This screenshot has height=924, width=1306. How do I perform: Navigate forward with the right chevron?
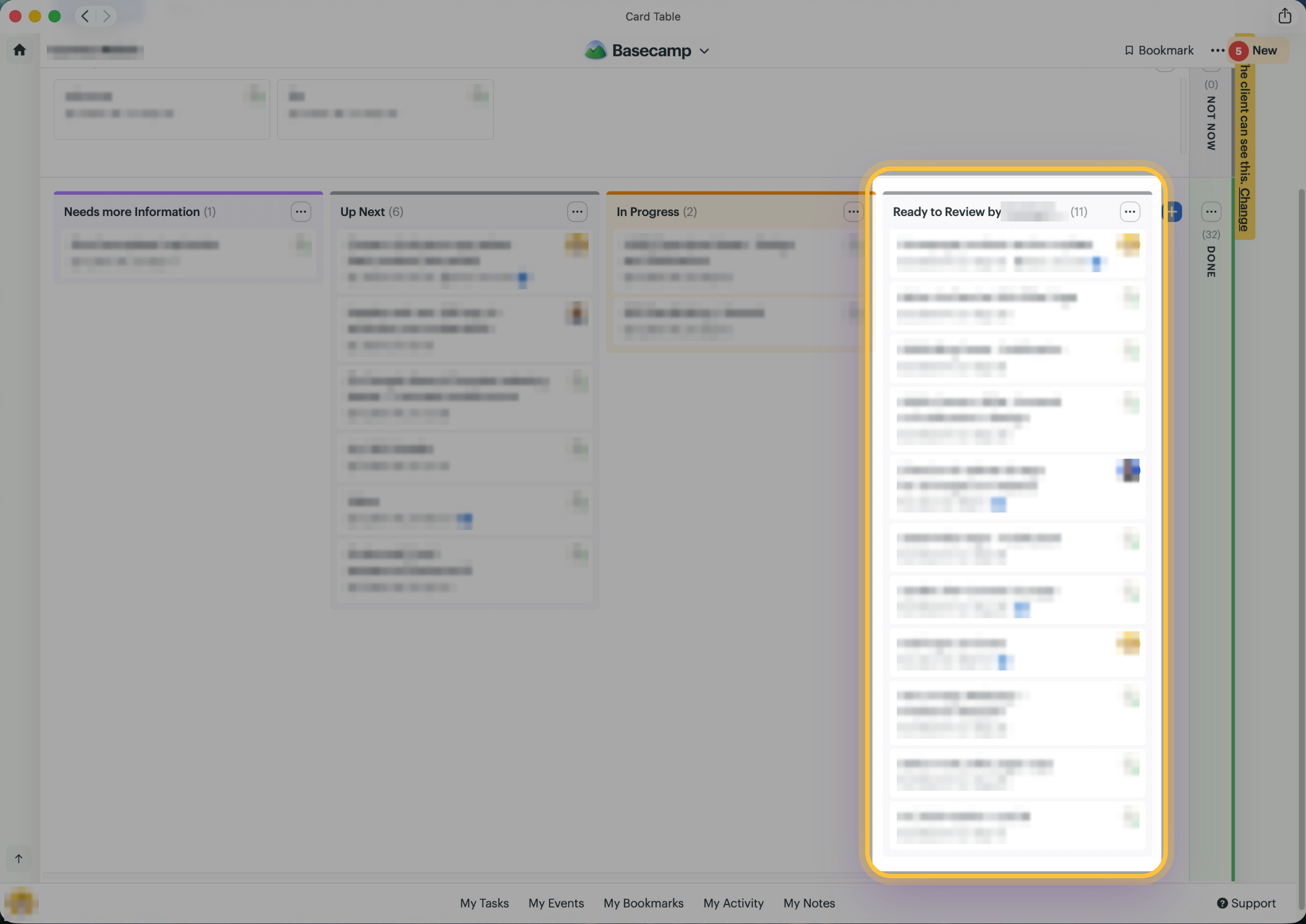[106, 16]
